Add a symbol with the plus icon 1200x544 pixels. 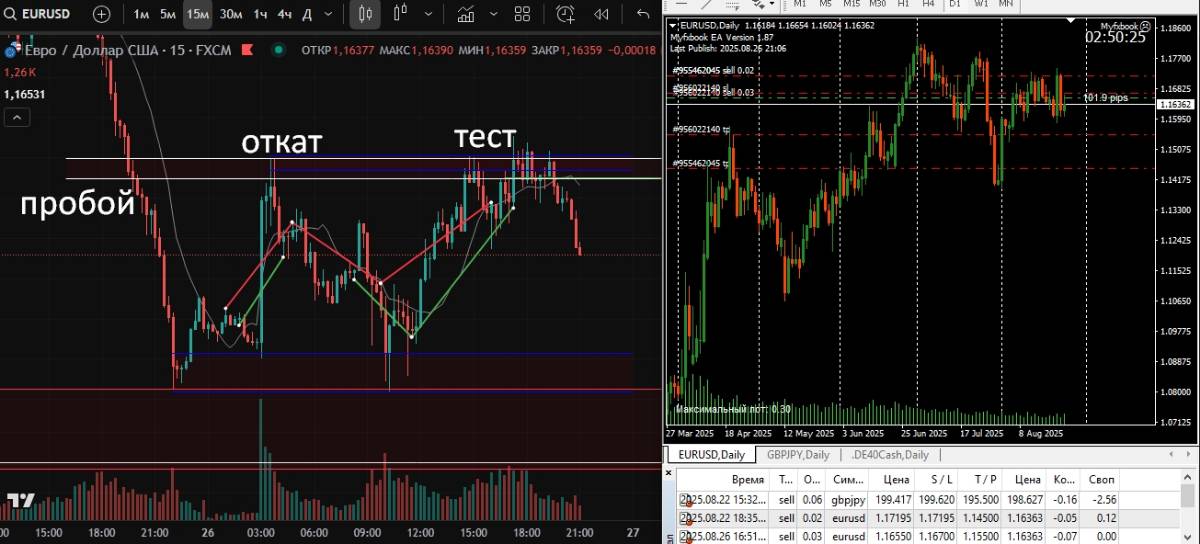[x=102, y=15]
